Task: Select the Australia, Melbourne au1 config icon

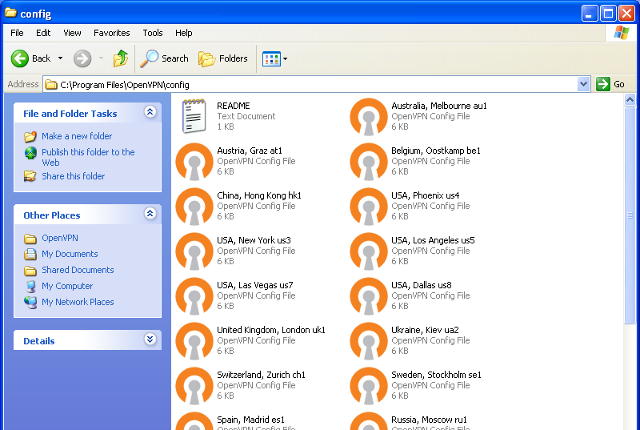Action: 369,117
